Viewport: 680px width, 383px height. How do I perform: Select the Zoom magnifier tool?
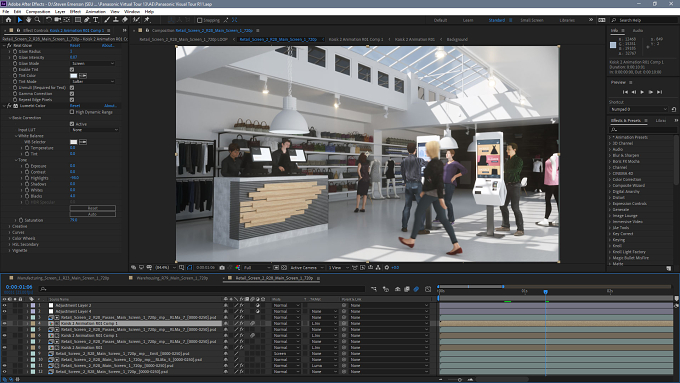38,20
